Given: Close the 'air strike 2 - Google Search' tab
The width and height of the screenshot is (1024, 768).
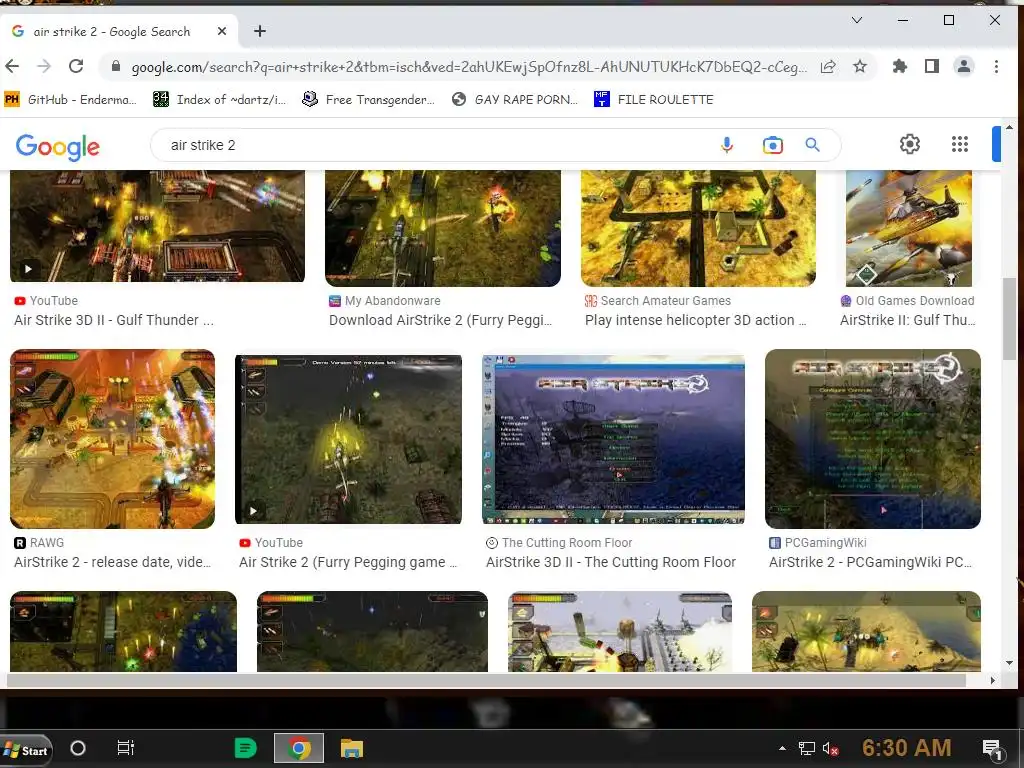Looking at the screenshot, I should (222, 31).
